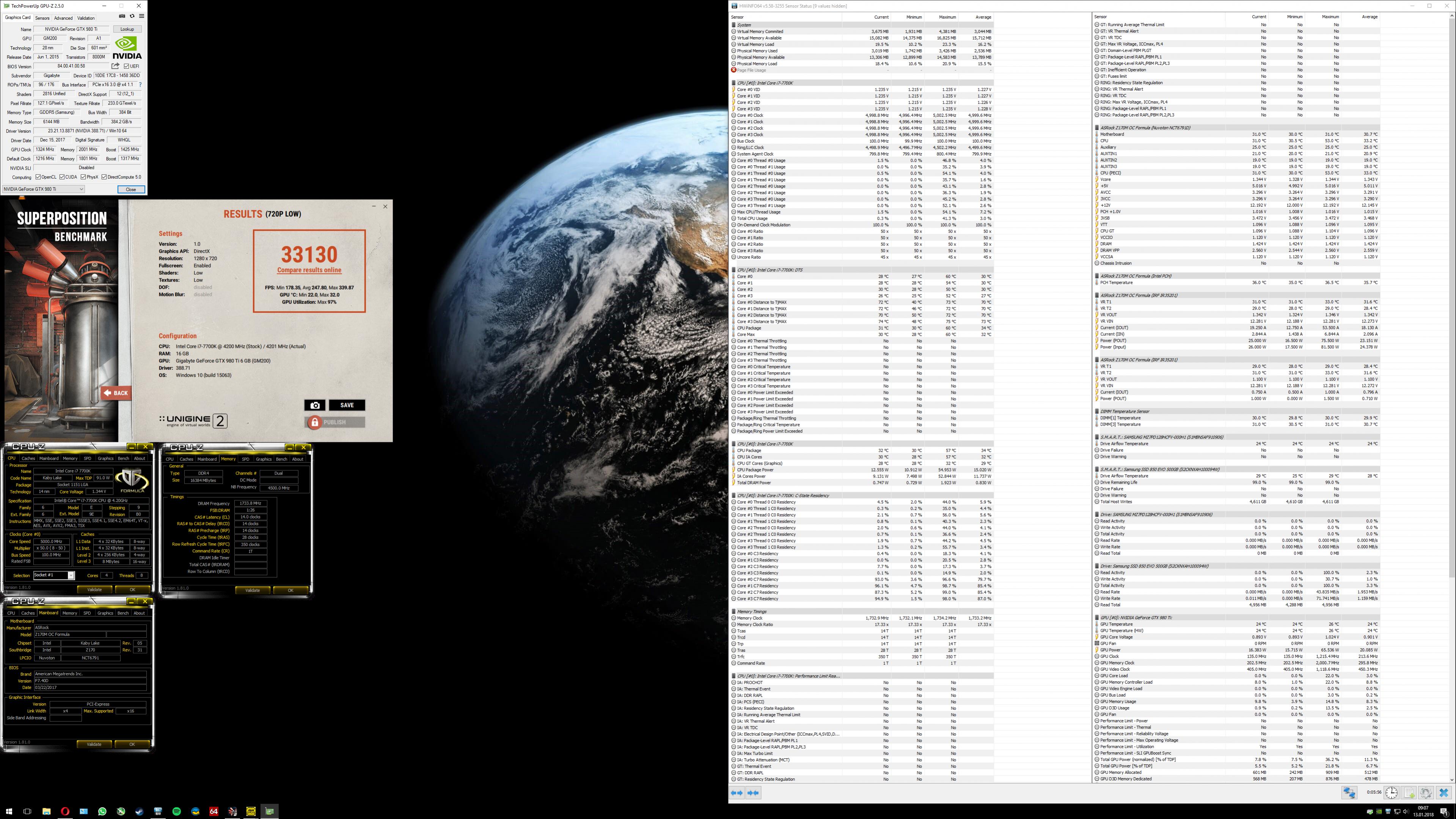Click BIOS export share icon
This screenshot has height=819, width=1456.
click(116, 66)
